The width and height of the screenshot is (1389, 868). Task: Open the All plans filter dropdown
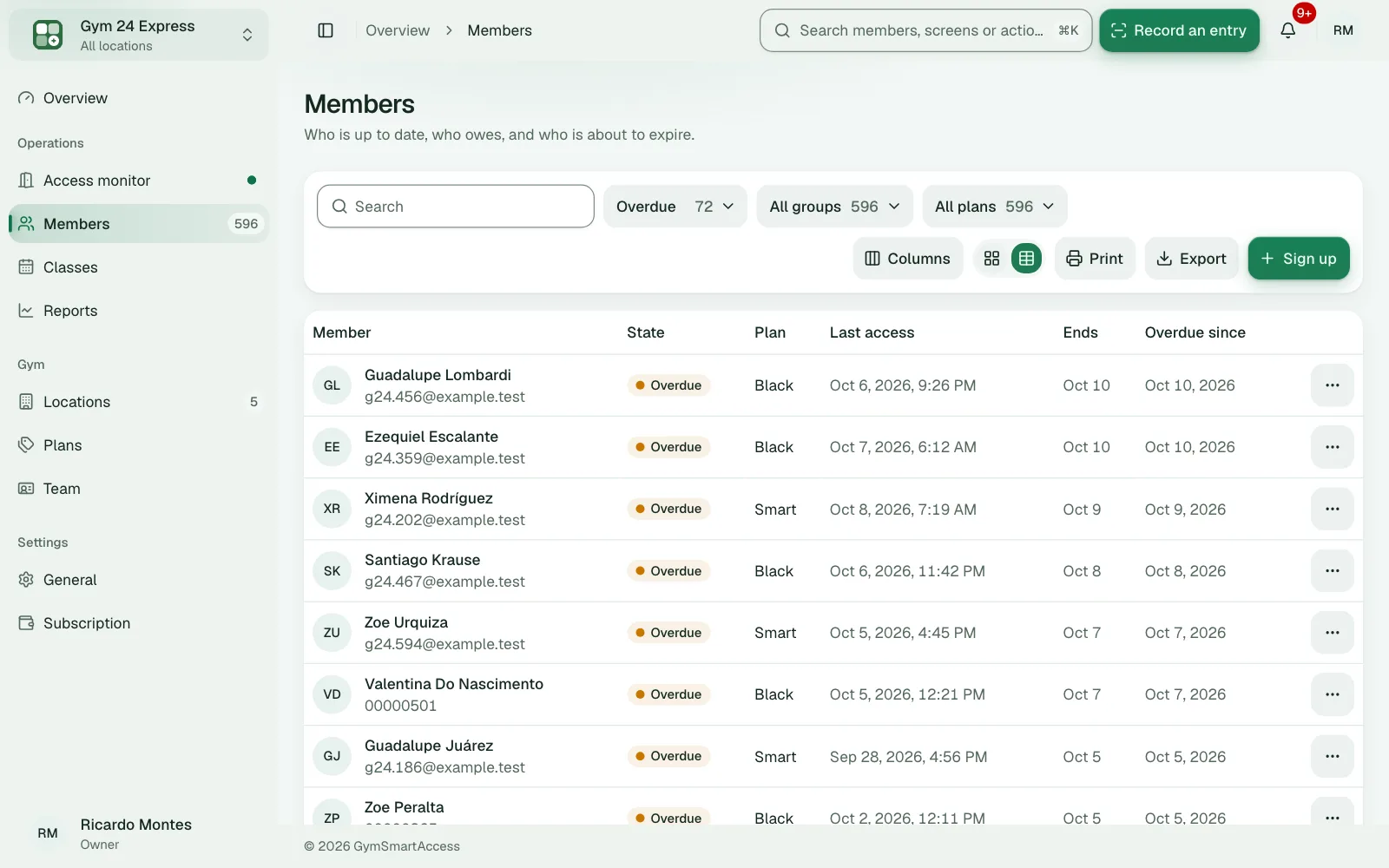[995, 207]
